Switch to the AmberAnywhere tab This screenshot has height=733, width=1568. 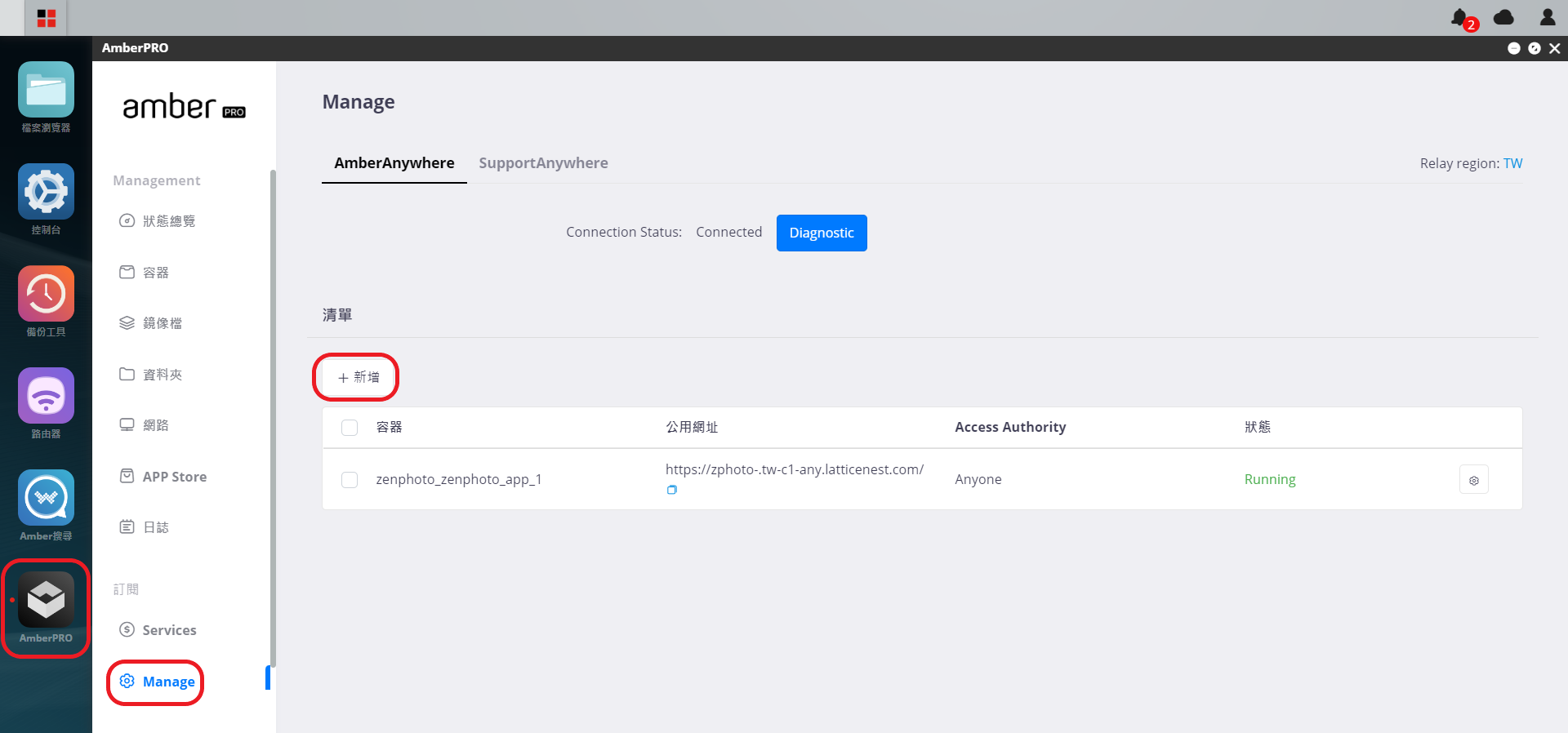click(394, 163)
